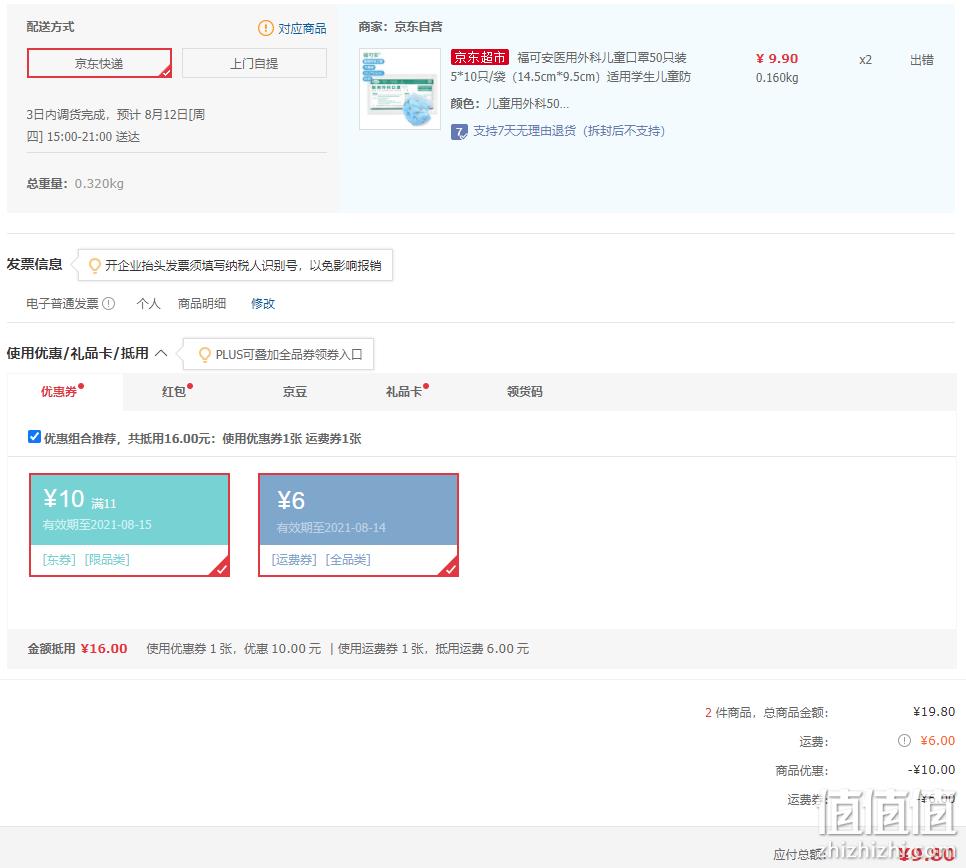Open the PLUS可叠加全品券领券入口 link
Image resolution: width=966 pixels, height=868 pixels.
click(289, 355)
